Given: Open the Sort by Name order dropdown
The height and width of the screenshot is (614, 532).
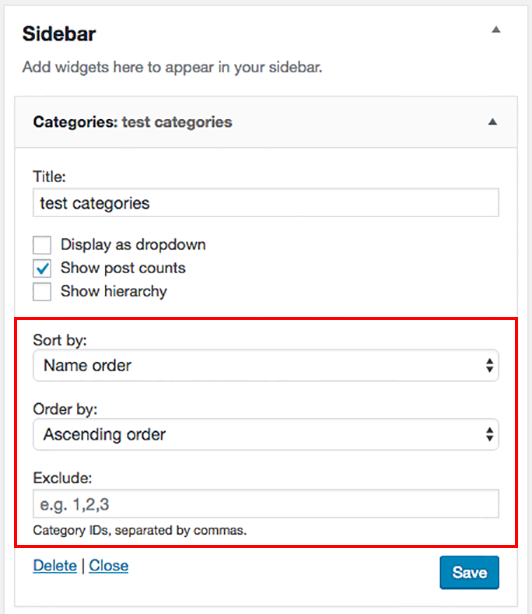Looking at the screenshot, I should point(266,365).
